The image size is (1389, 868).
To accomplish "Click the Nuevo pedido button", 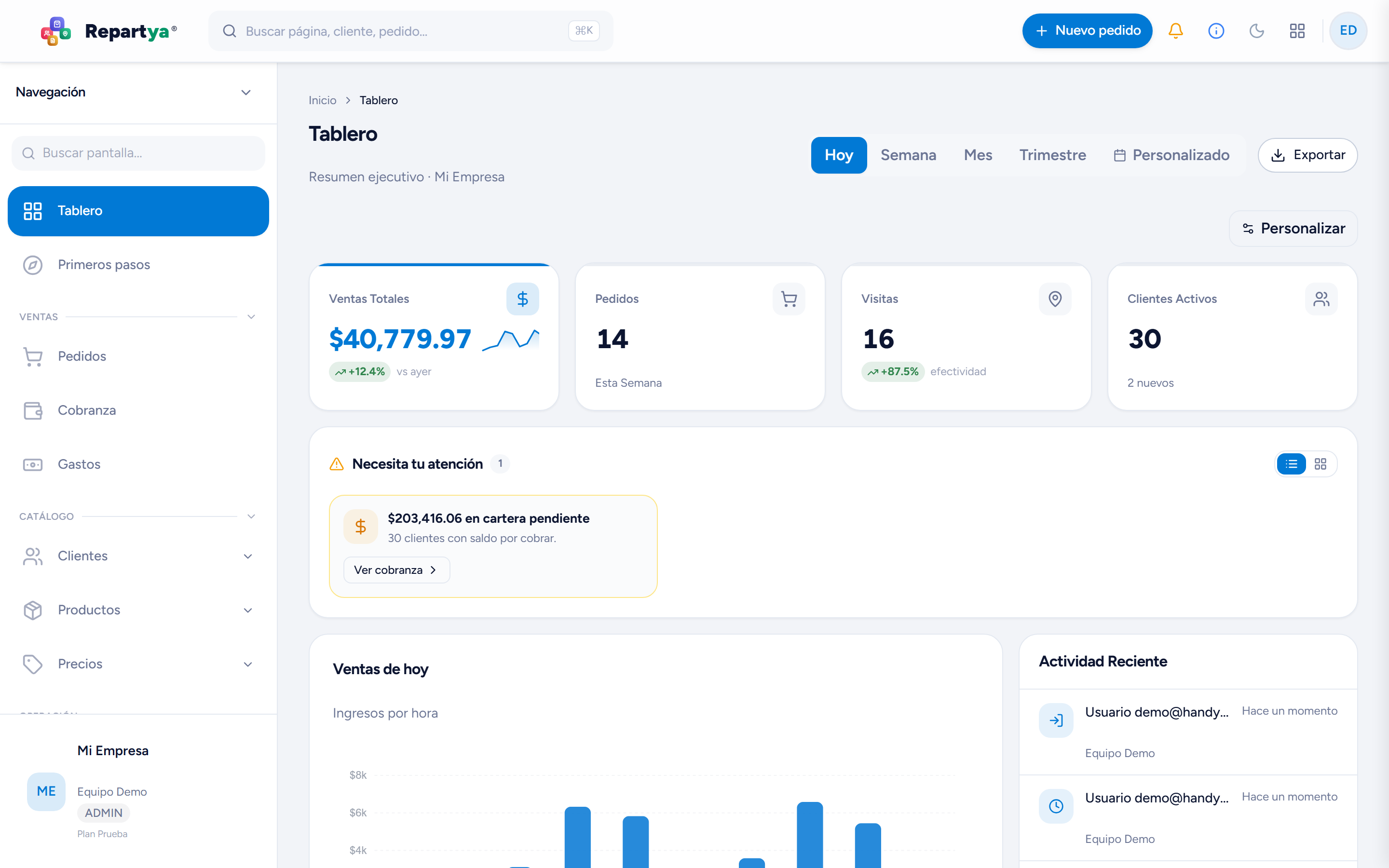I will click(x=1087, y=30).
